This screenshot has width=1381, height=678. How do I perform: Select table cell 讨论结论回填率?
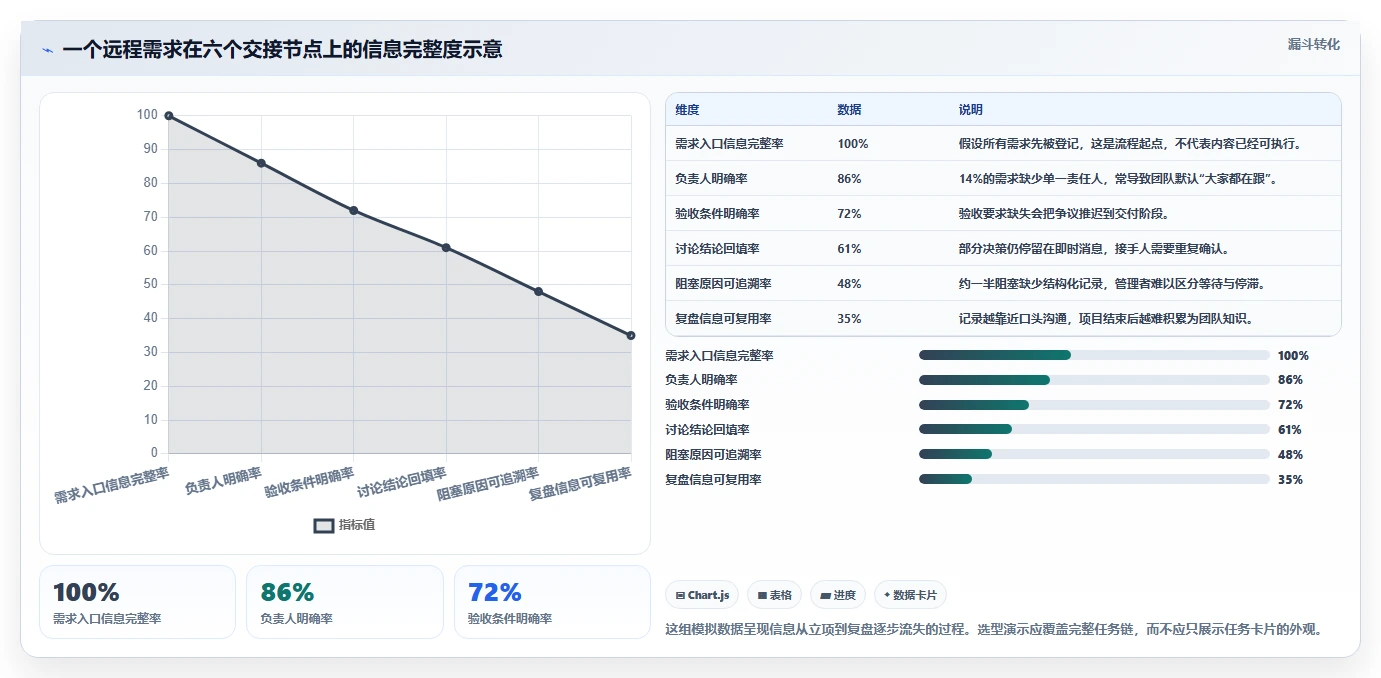coord(717,249)
